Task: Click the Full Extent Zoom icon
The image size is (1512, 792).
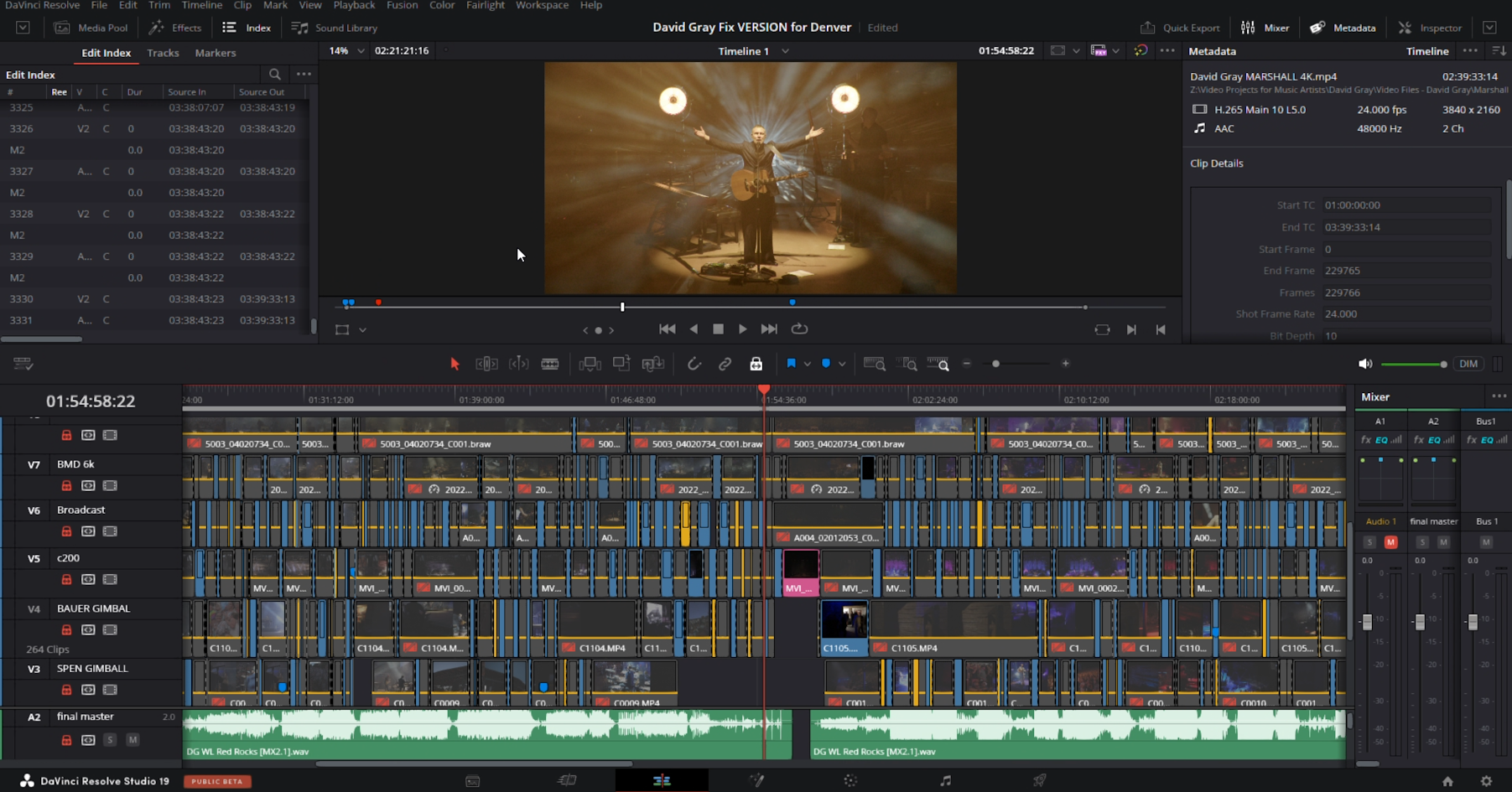Action: click(x=875, y=364)
